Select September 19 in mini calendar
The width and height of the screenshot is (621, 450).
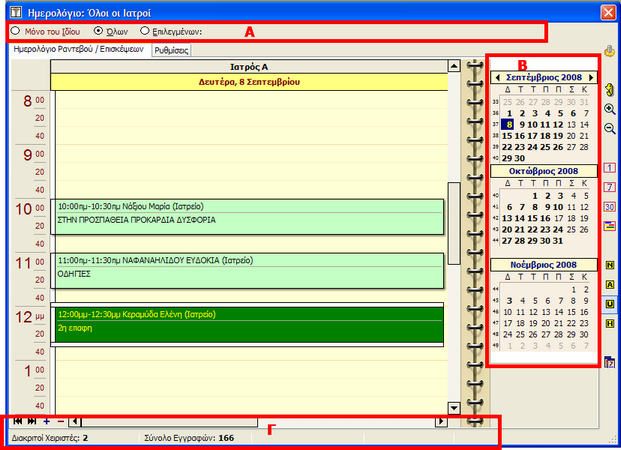(558, 136)
